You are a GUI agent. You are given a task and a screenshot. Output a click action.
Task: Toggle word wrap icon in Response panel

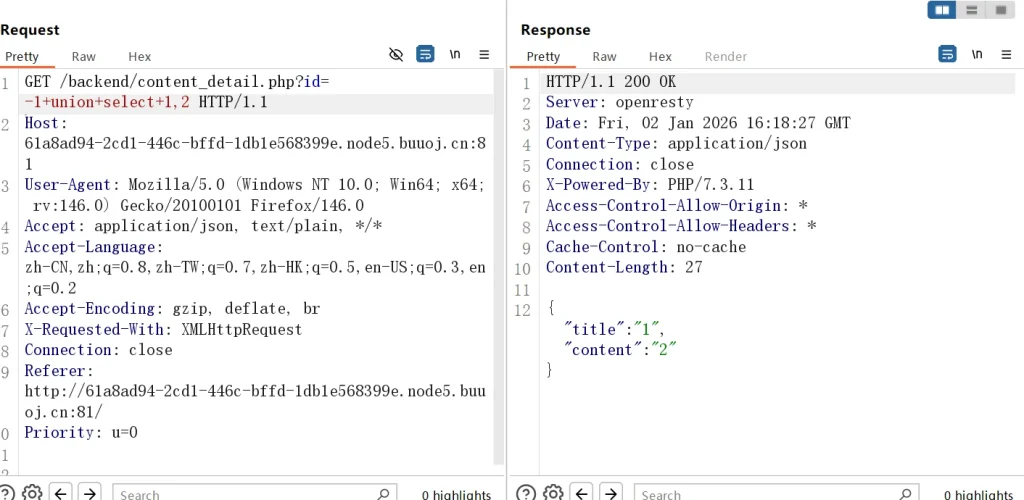pos(947,54)
